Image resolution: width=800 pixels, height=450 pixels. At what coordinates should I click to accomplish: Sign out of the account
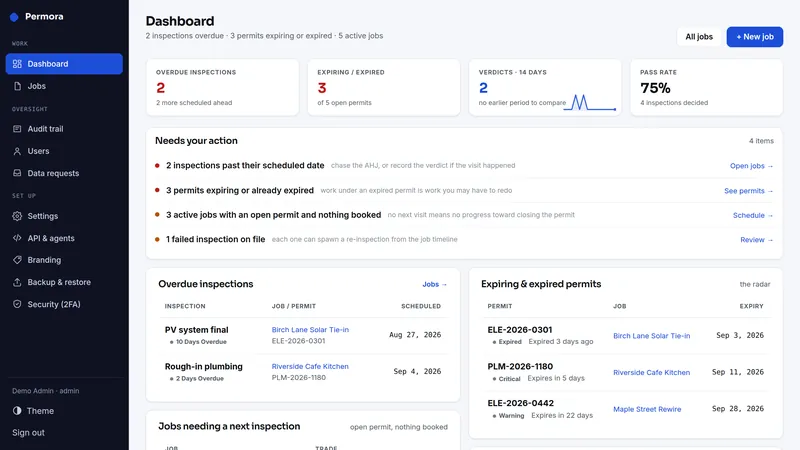(29, 433)
